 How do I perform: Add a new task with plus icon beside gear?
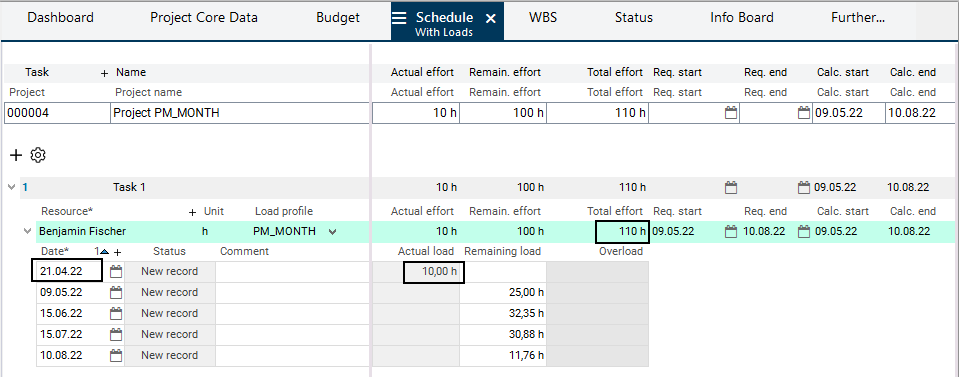16,155
